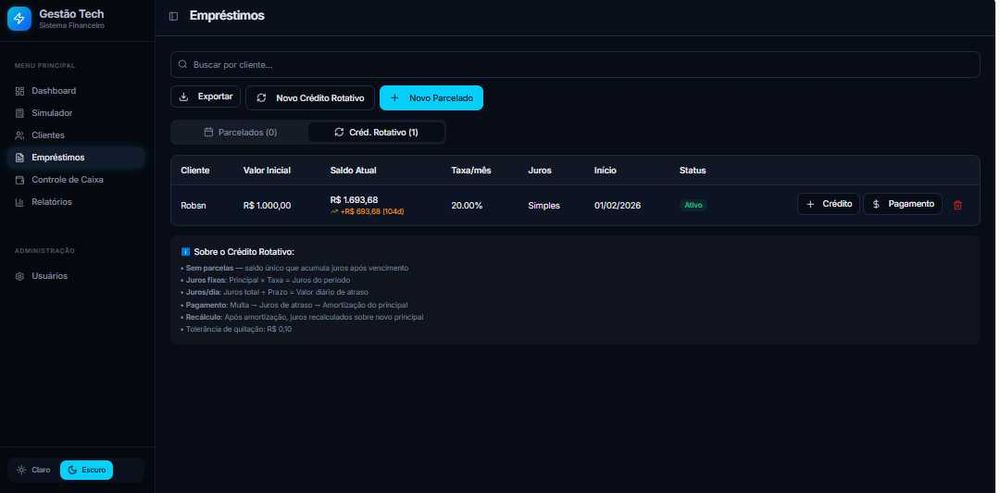The height and width of the screenshot is (493, 1000).
Task: Open Simulador menu item
Action: coord(76,114)
